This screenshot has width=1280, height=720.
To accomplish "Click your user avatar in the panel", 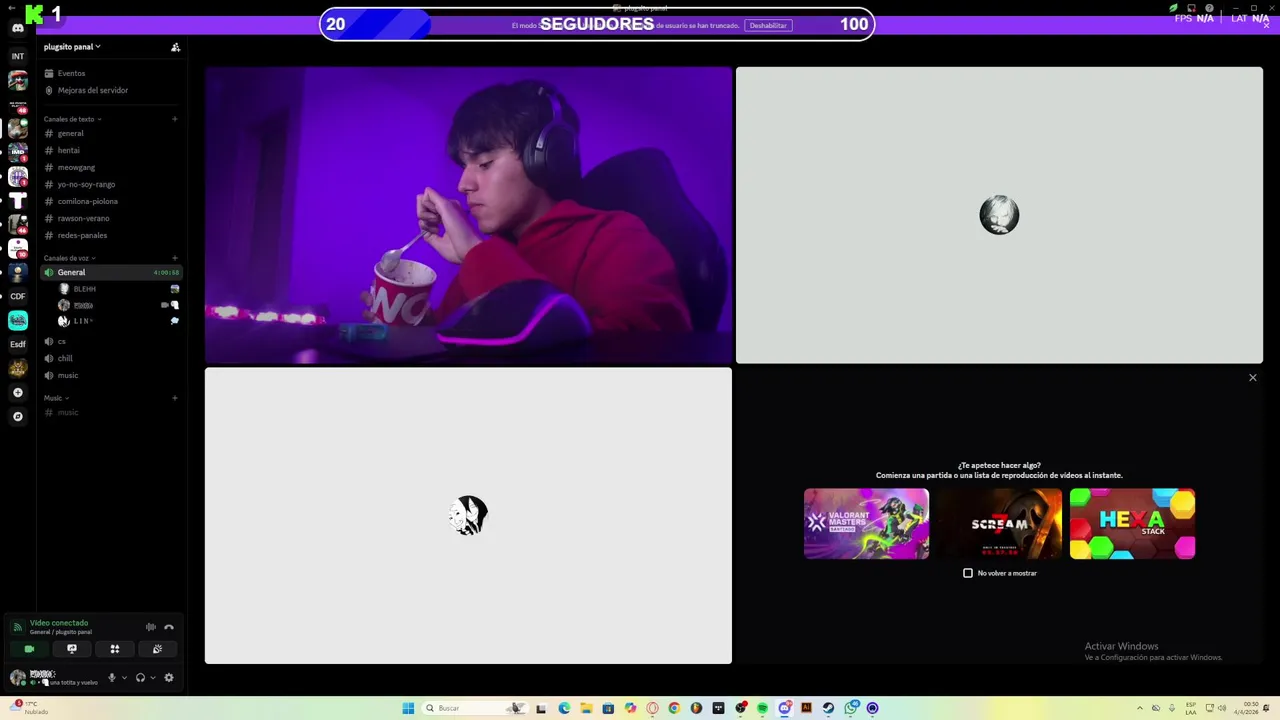I will pos(17,677).
